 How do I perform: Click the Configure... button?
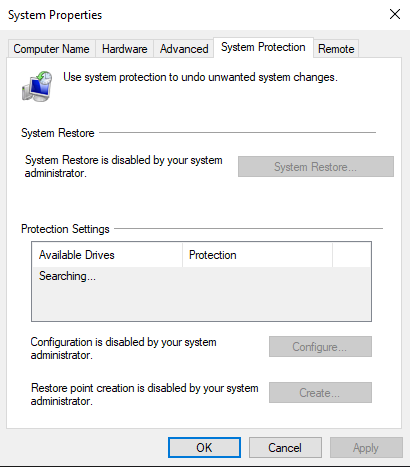(x=320, y=347)
